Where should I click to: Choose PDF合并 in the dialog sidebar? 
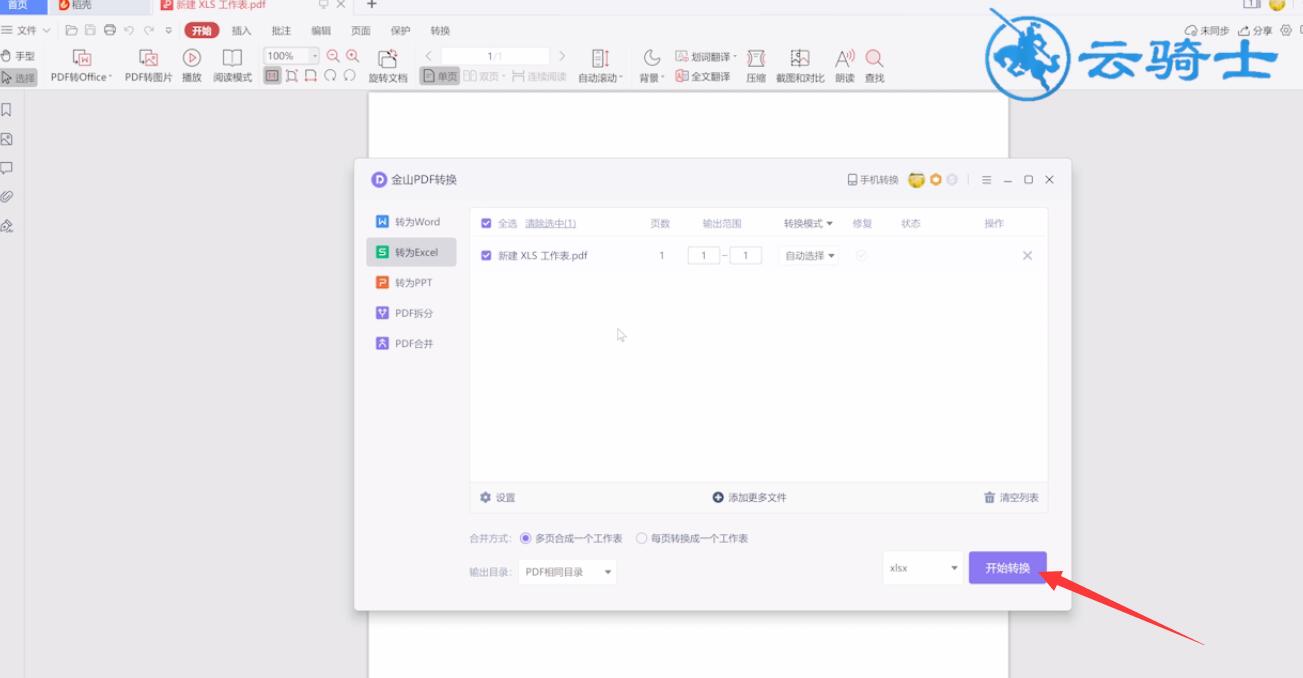coord(411,343)
